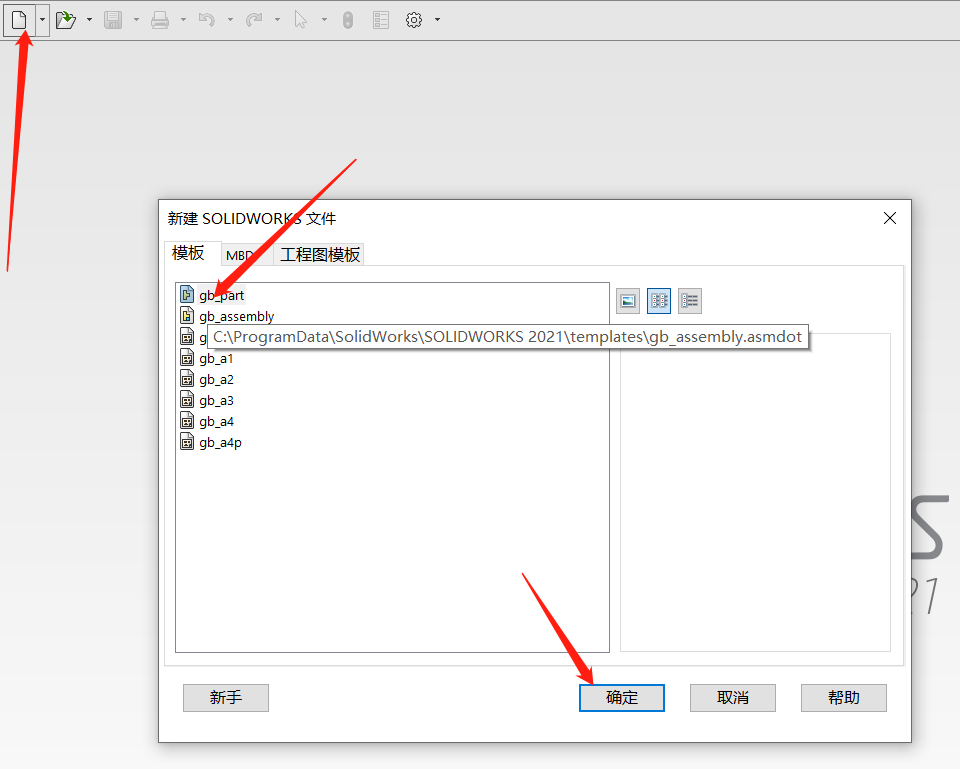Click the gb_a4p drawing file icon
Image resolution: width=960 pixels, height=769 pixels.
[187, 441]
